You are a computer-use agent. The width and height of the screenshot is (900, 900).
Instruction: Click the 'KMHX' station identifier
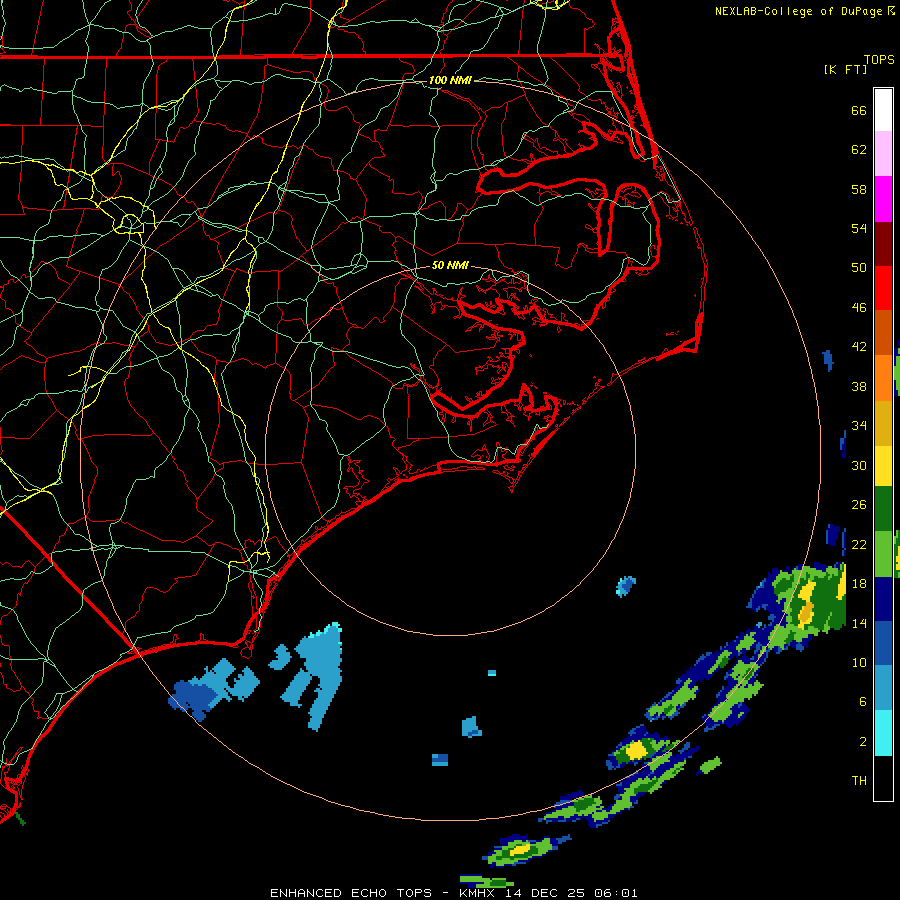[476, 893]
